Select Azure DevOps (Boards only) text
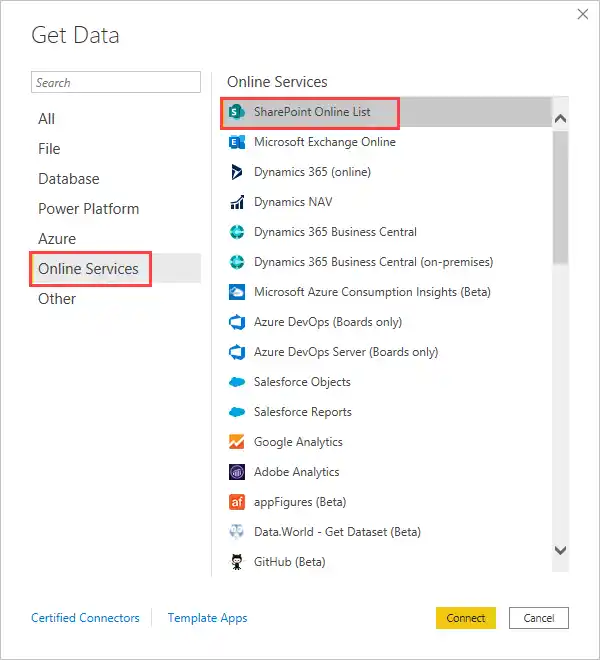 click(x=328, y=322)
